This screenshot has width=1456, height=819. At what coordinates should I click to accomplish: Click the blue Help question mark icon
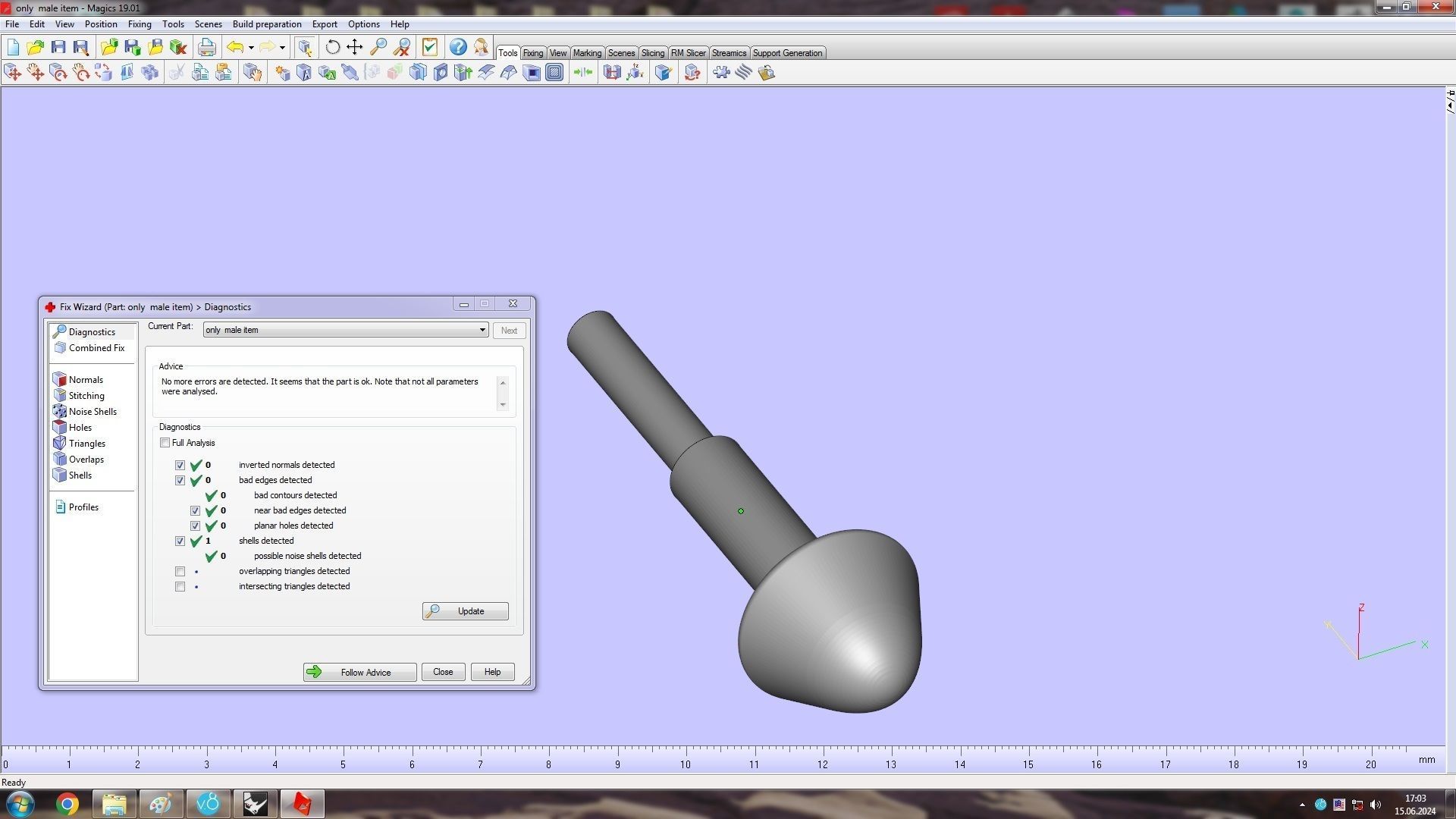pos(458,47)
